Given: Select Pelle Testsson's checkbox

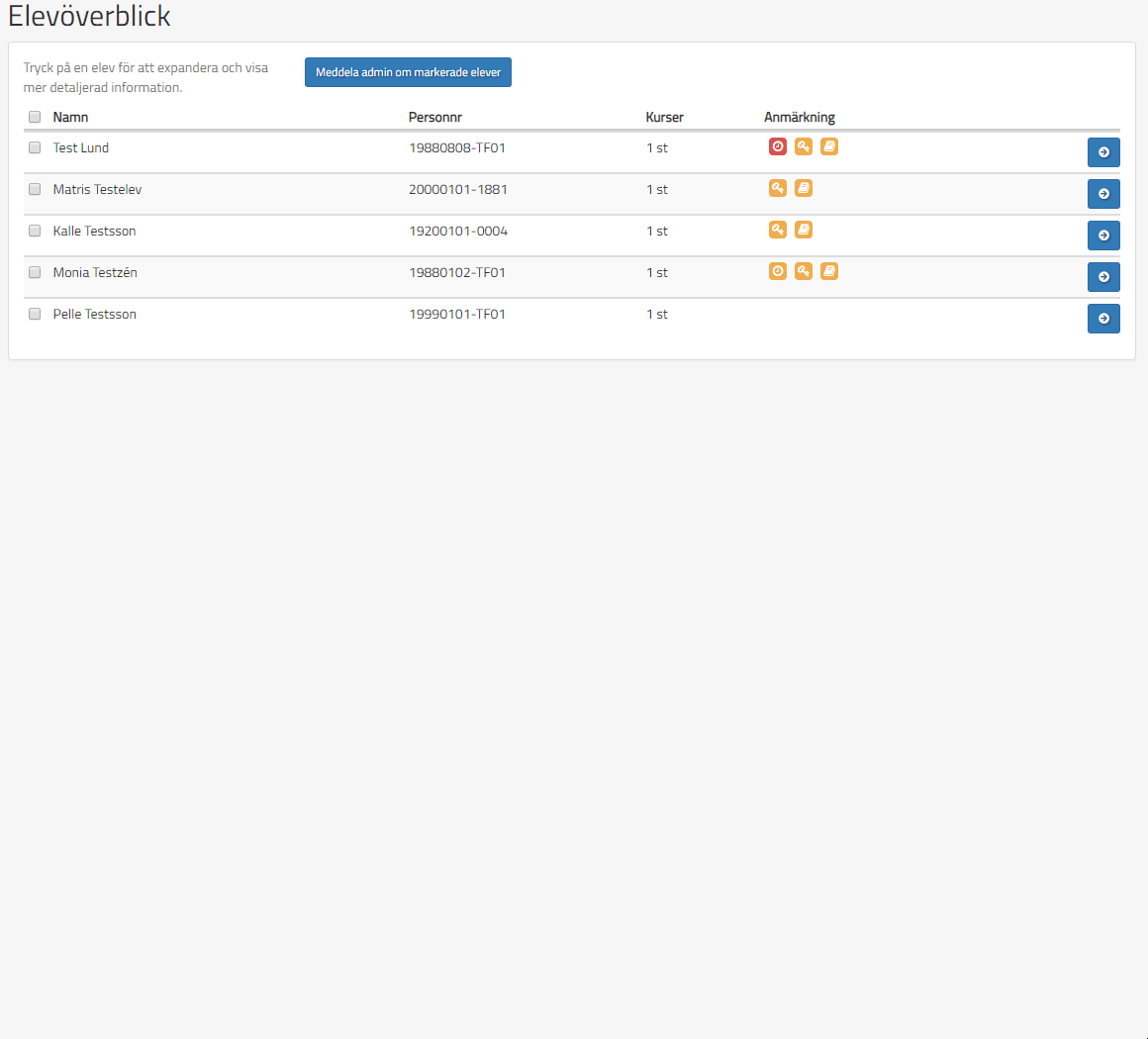Looking at the screenshot, I should click(x=35, y=314).
